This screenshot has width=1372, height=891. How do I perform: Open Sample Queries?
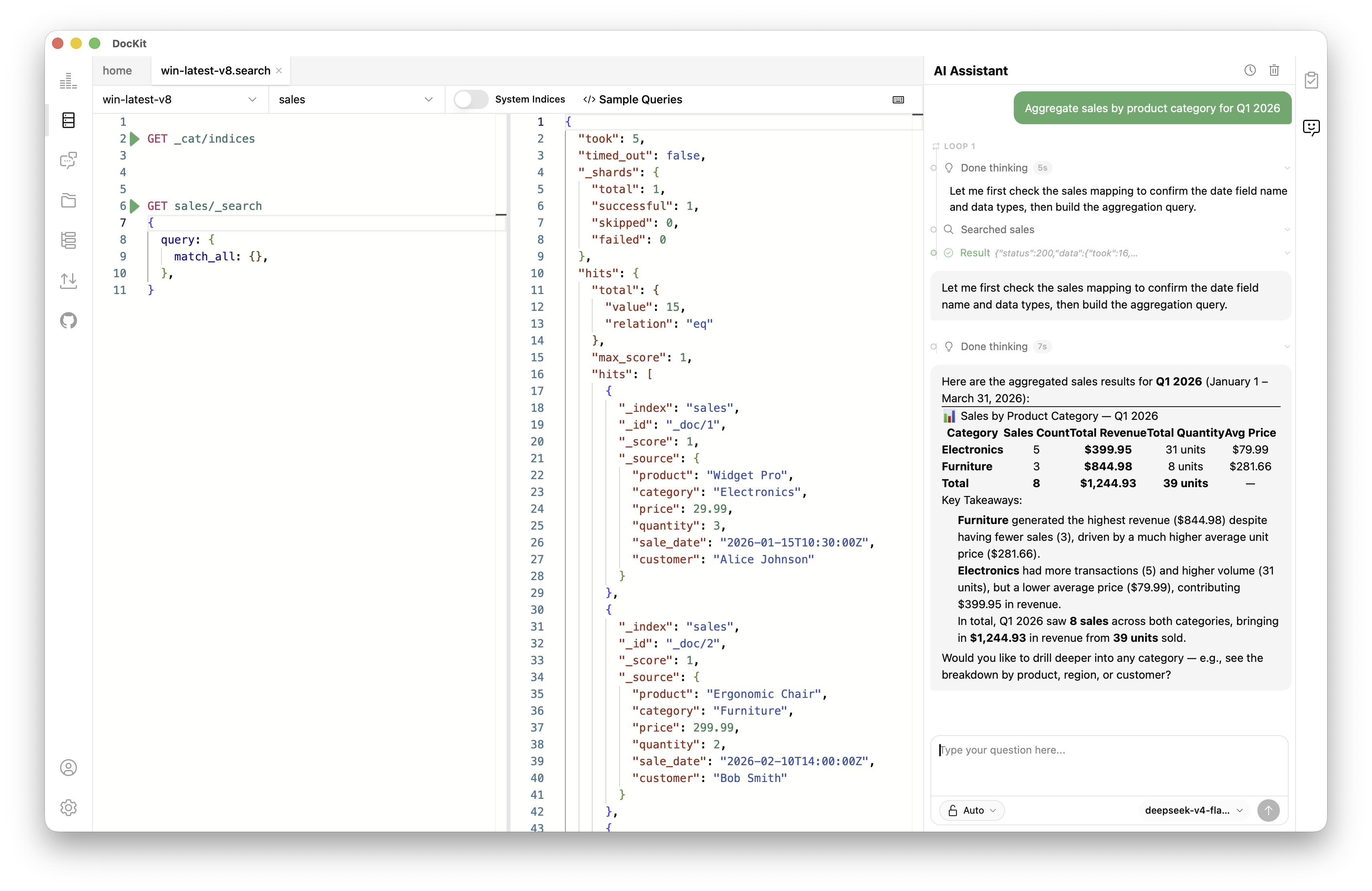[x=632, y=100]
